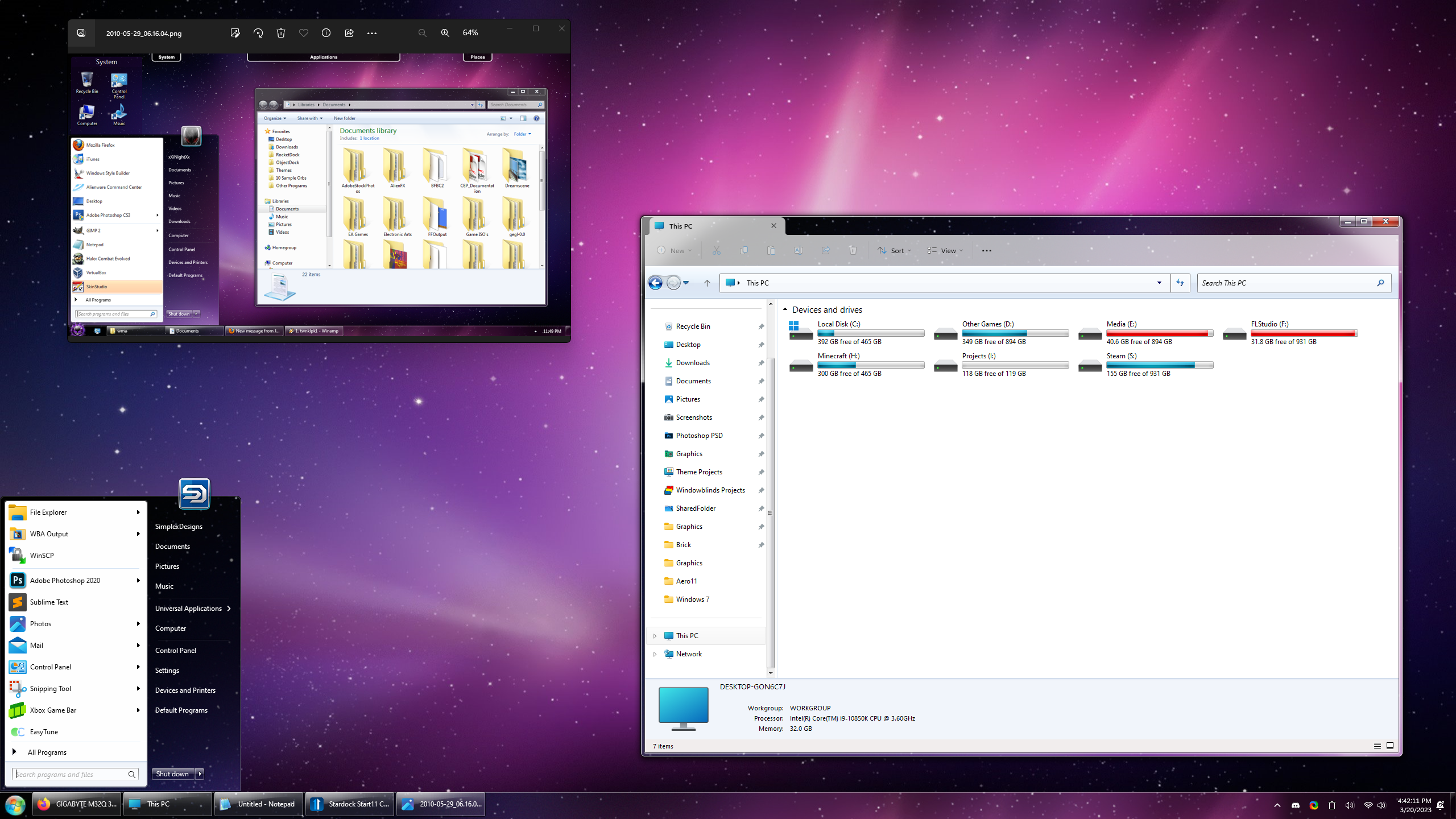1456x819 pixels.
Task: Zoom in the photo
Action: coord(445,33)
